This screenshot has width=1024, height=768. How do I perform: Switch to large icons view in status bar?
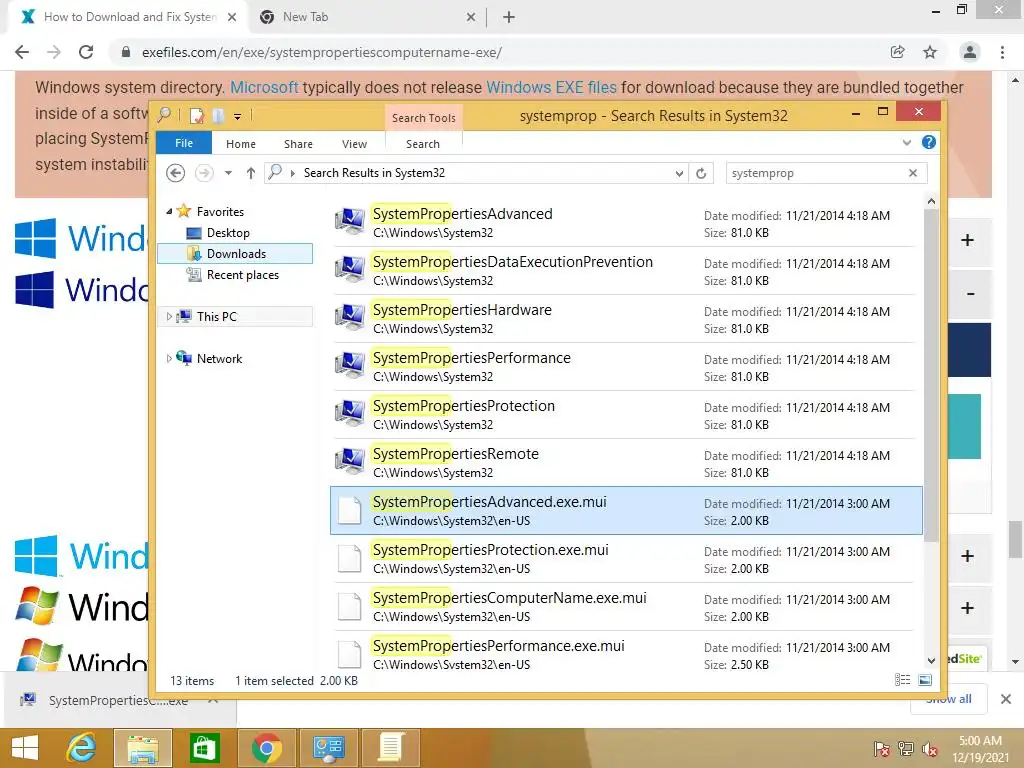[925, 680]
